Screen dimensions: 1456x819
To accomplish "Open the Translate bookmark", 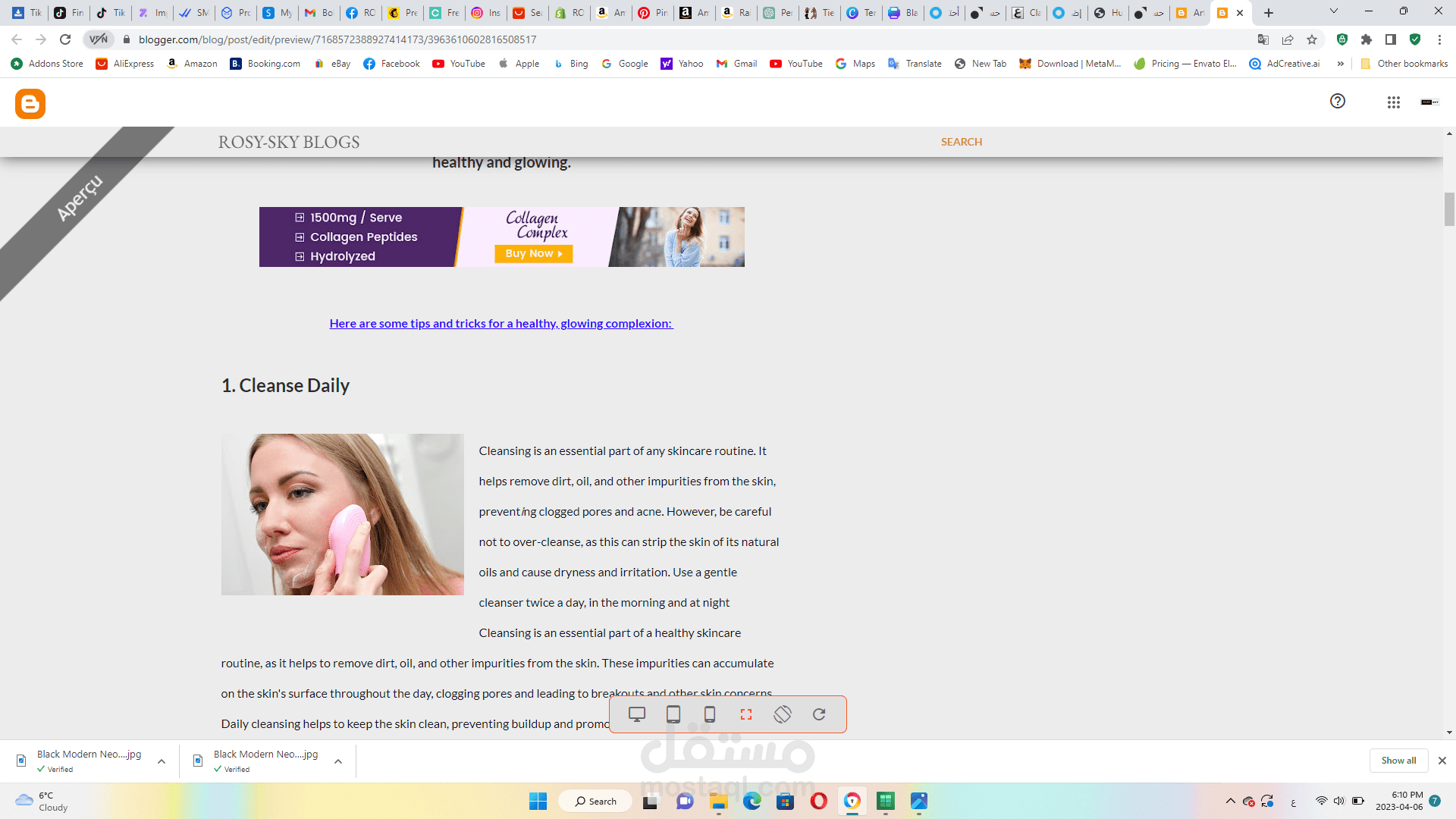I will coord(915,64).
